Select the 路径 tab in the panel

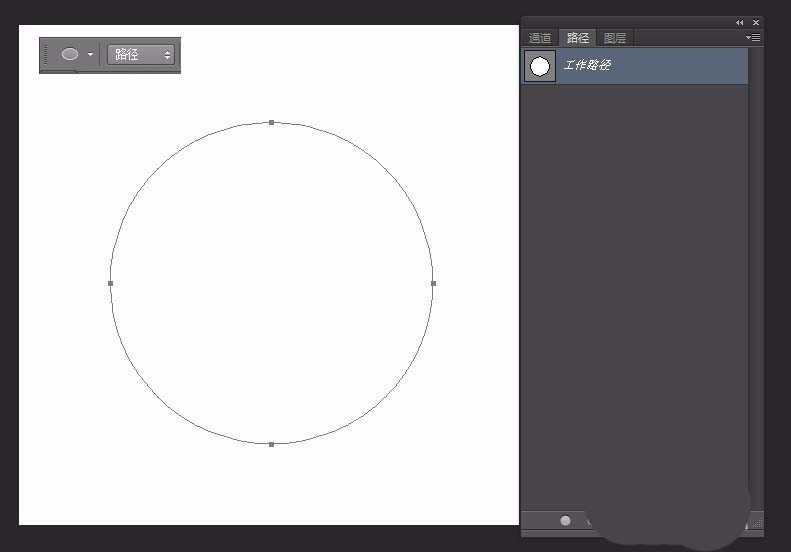[x=578, y=38]
